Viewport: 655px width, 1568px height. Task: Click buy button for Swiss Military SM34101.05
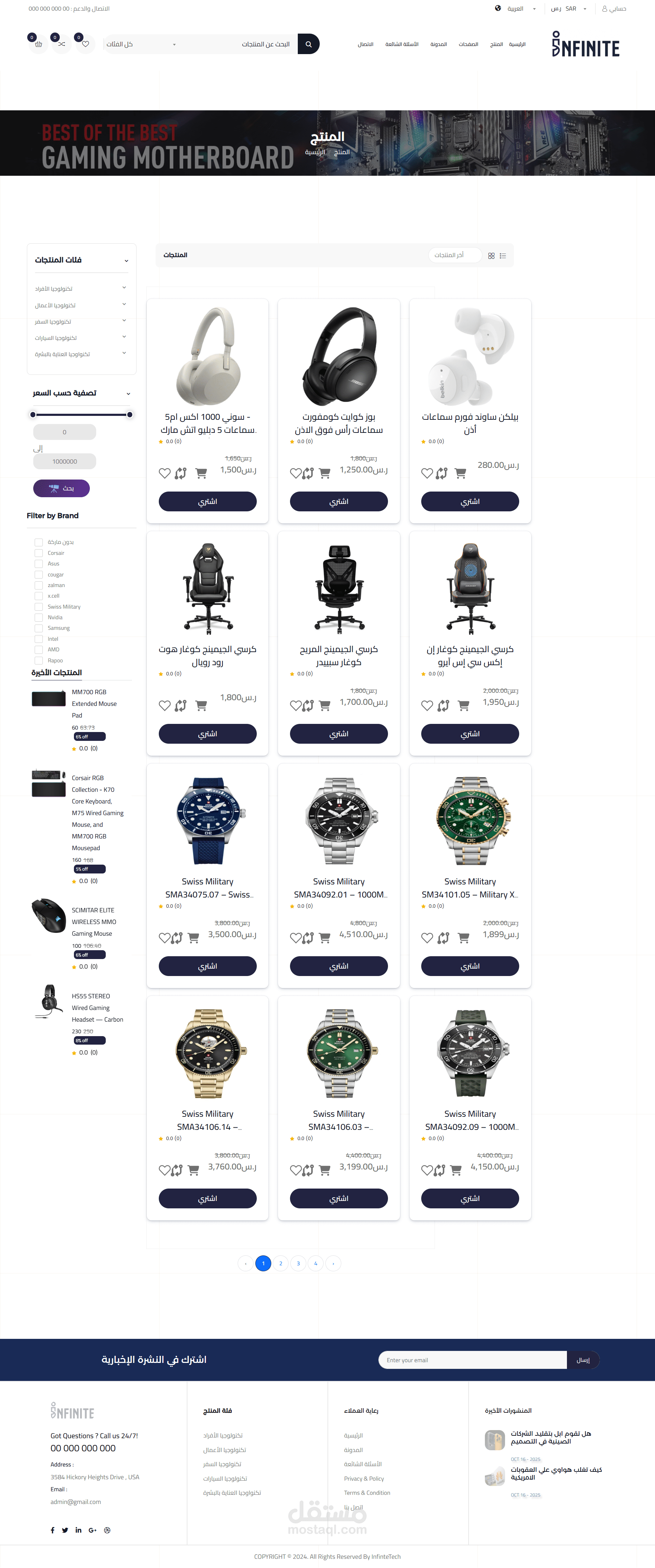click(x=470, y=966)
